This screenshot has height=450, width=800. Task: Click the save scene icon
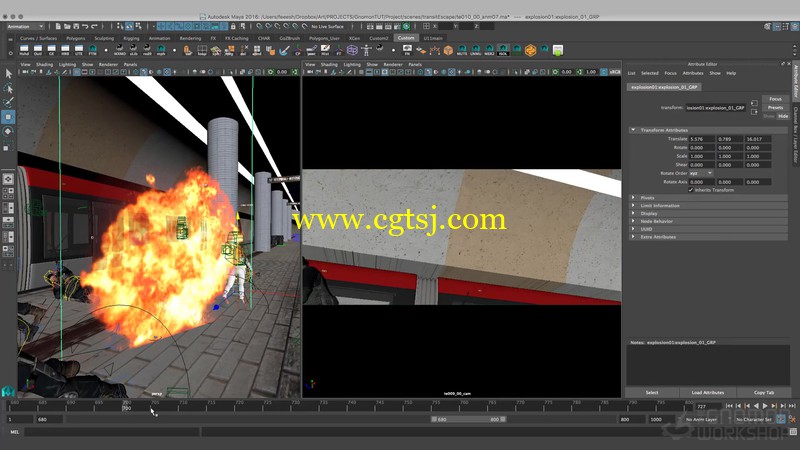pyautogui.click(x=76, y=26)
